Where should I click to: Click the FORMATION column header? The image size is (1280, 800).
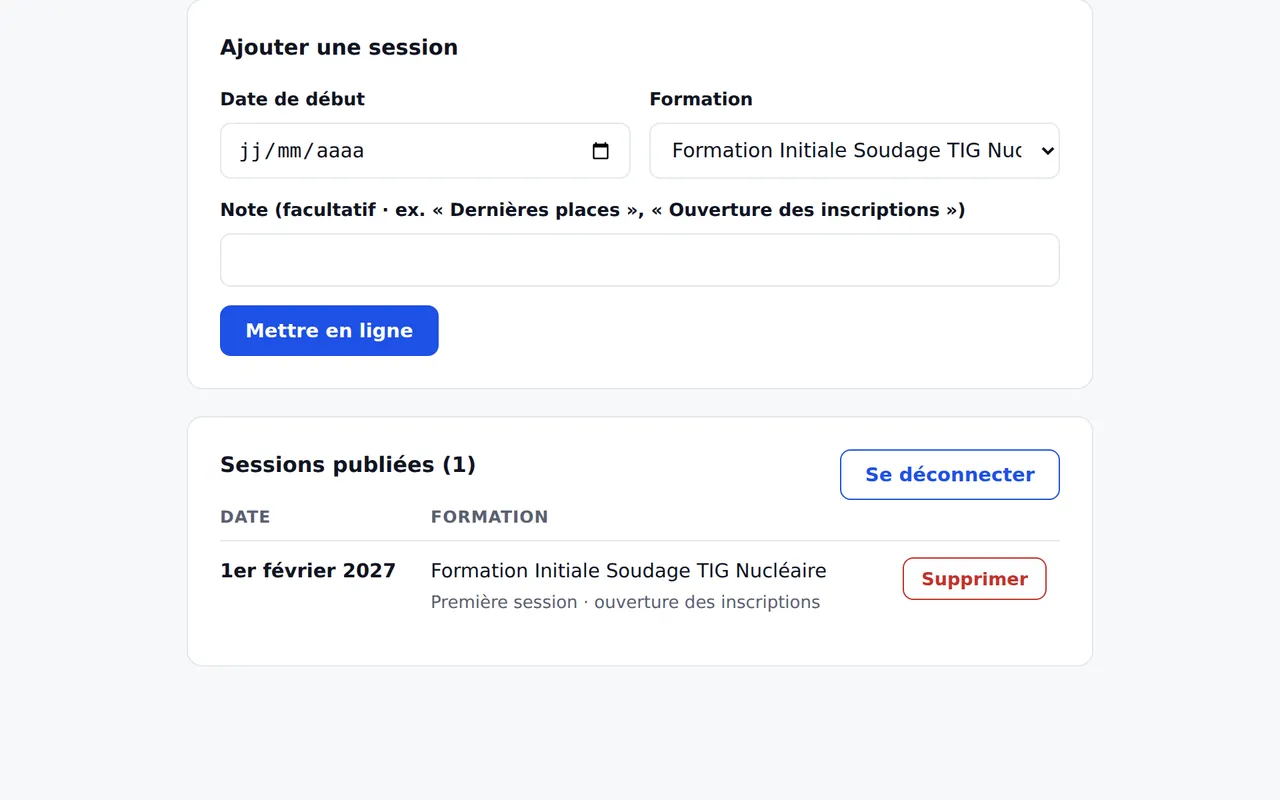click(489, 517)
